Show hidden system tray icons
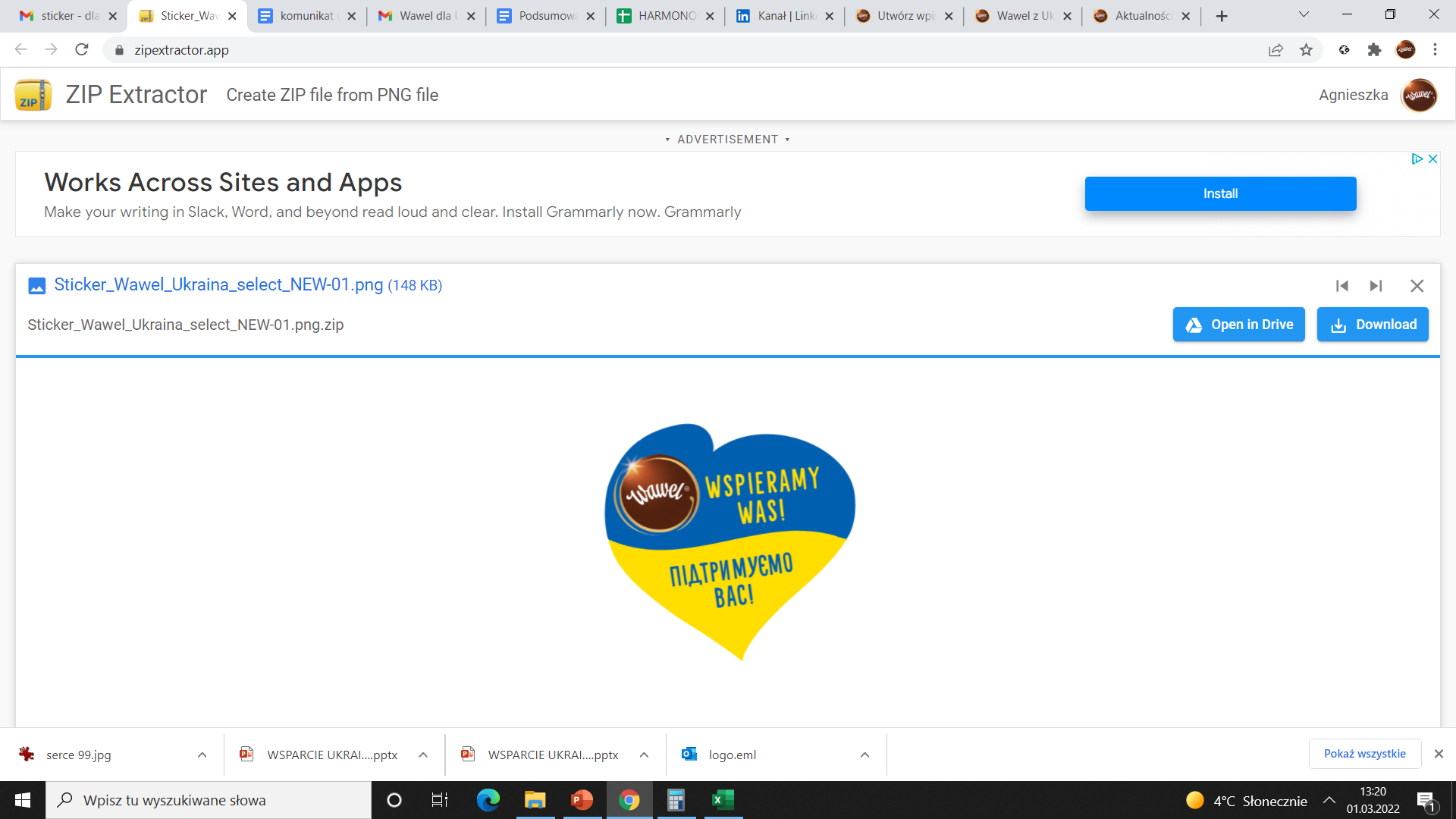 [x=1329, y=800]
